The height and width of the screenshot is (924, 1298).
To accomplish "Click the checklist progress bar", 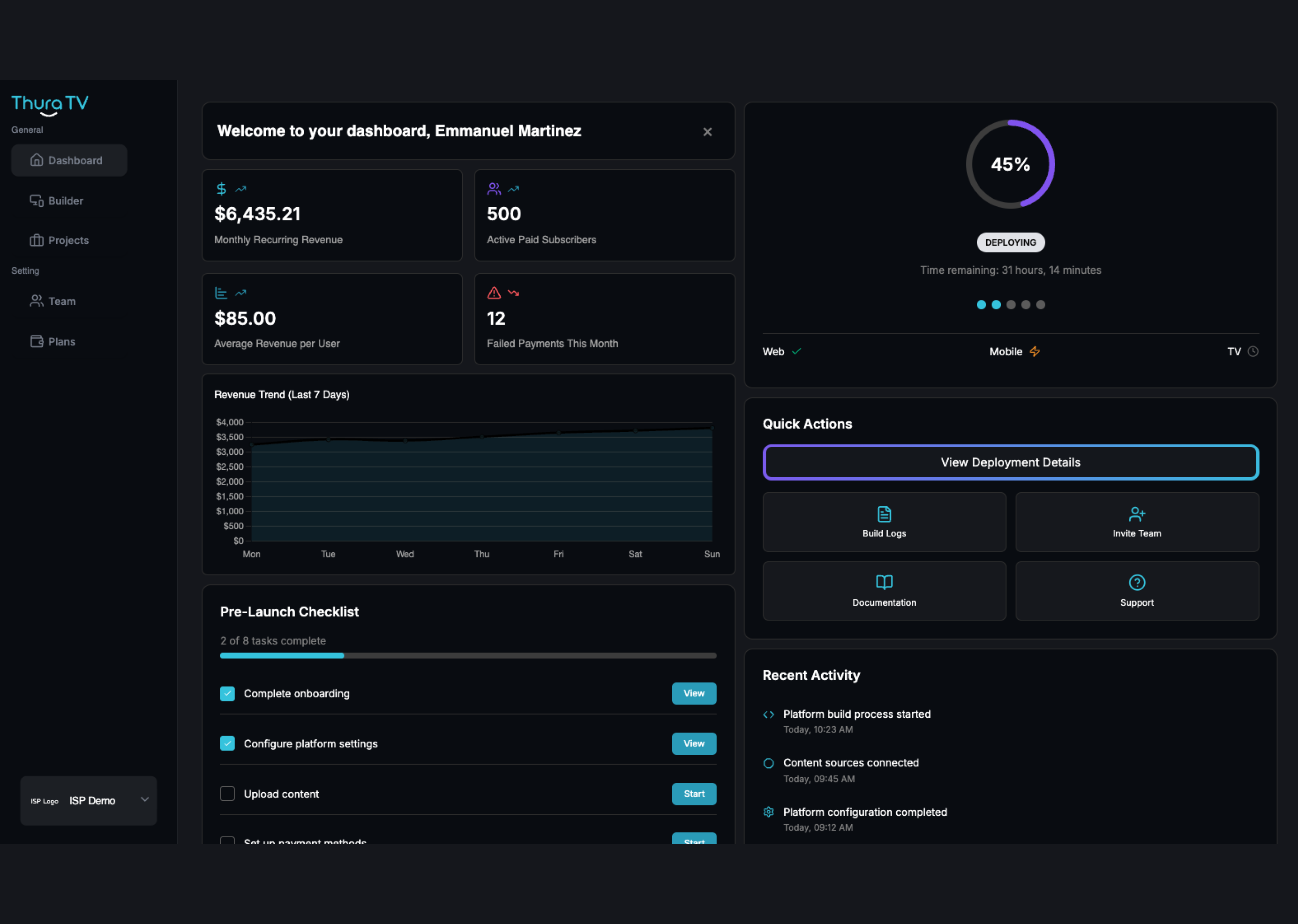I will tap(467, 655).
